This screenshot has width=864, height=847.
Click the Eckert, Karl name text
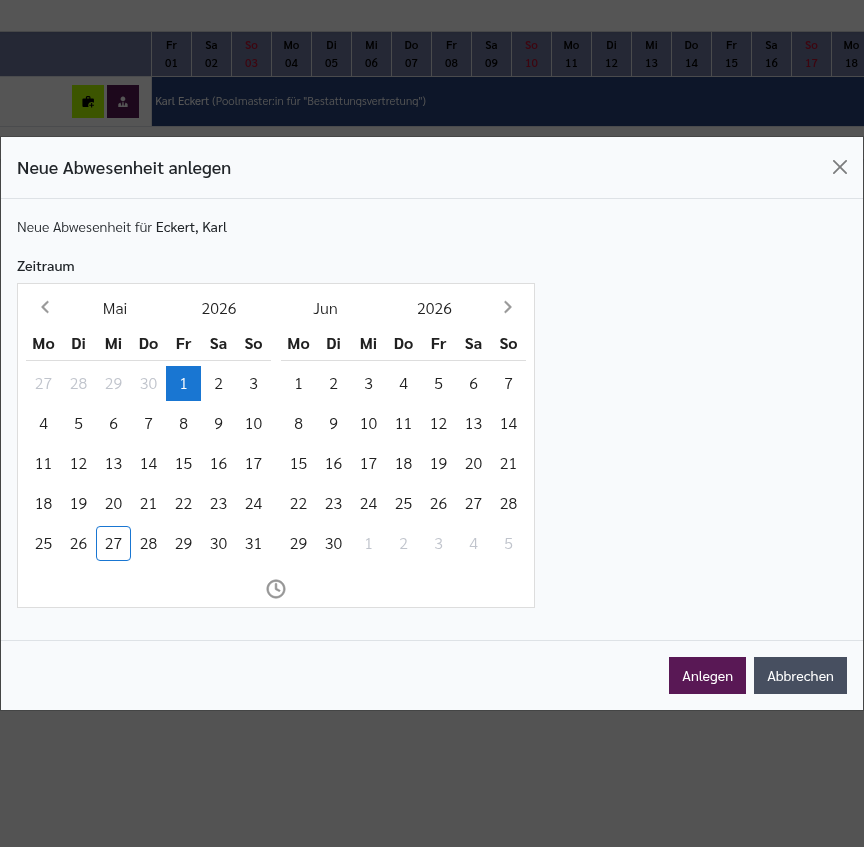point(191,227)
